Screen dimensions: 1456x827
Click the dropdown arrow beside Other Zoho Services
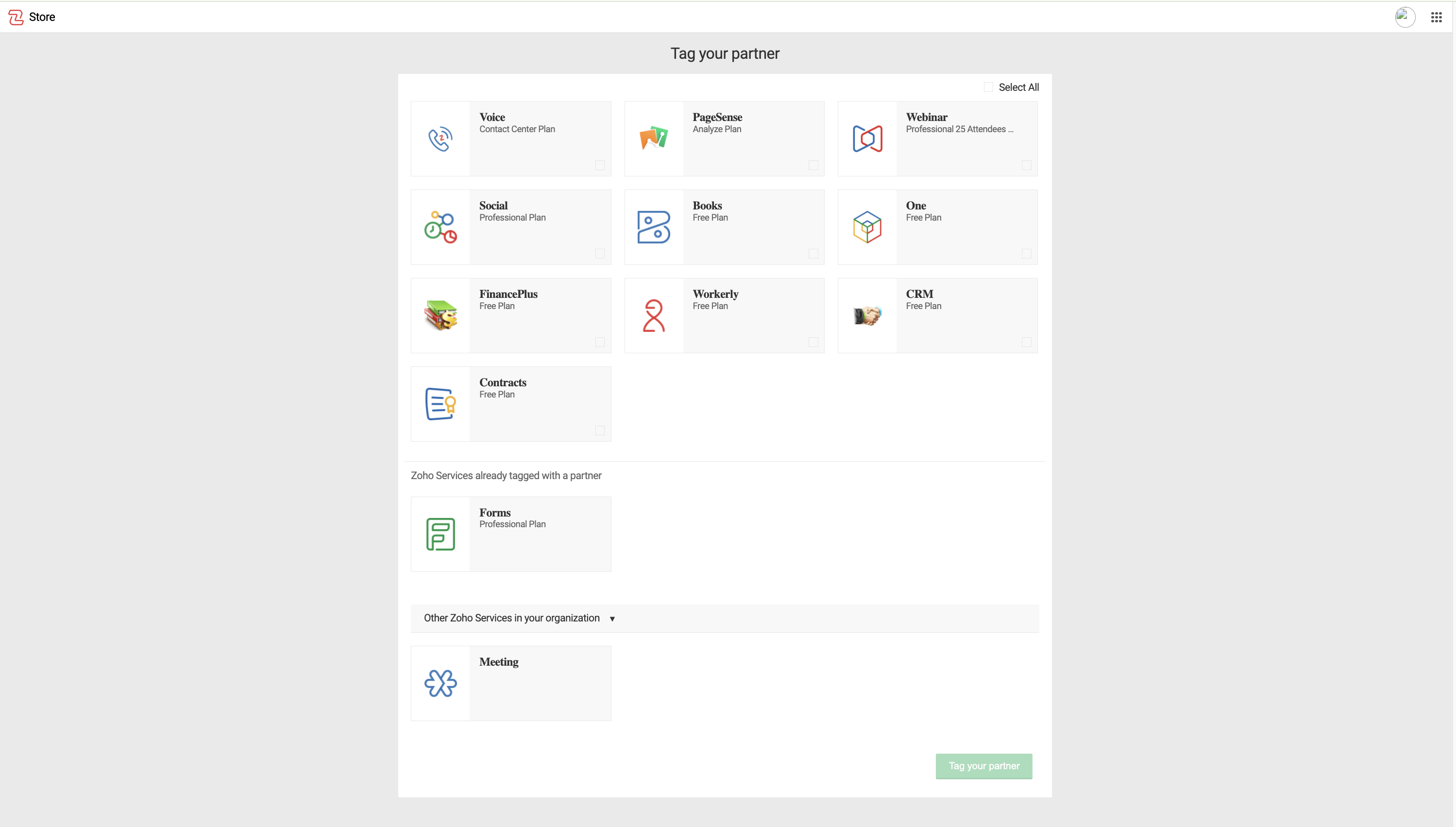[612, 619]
